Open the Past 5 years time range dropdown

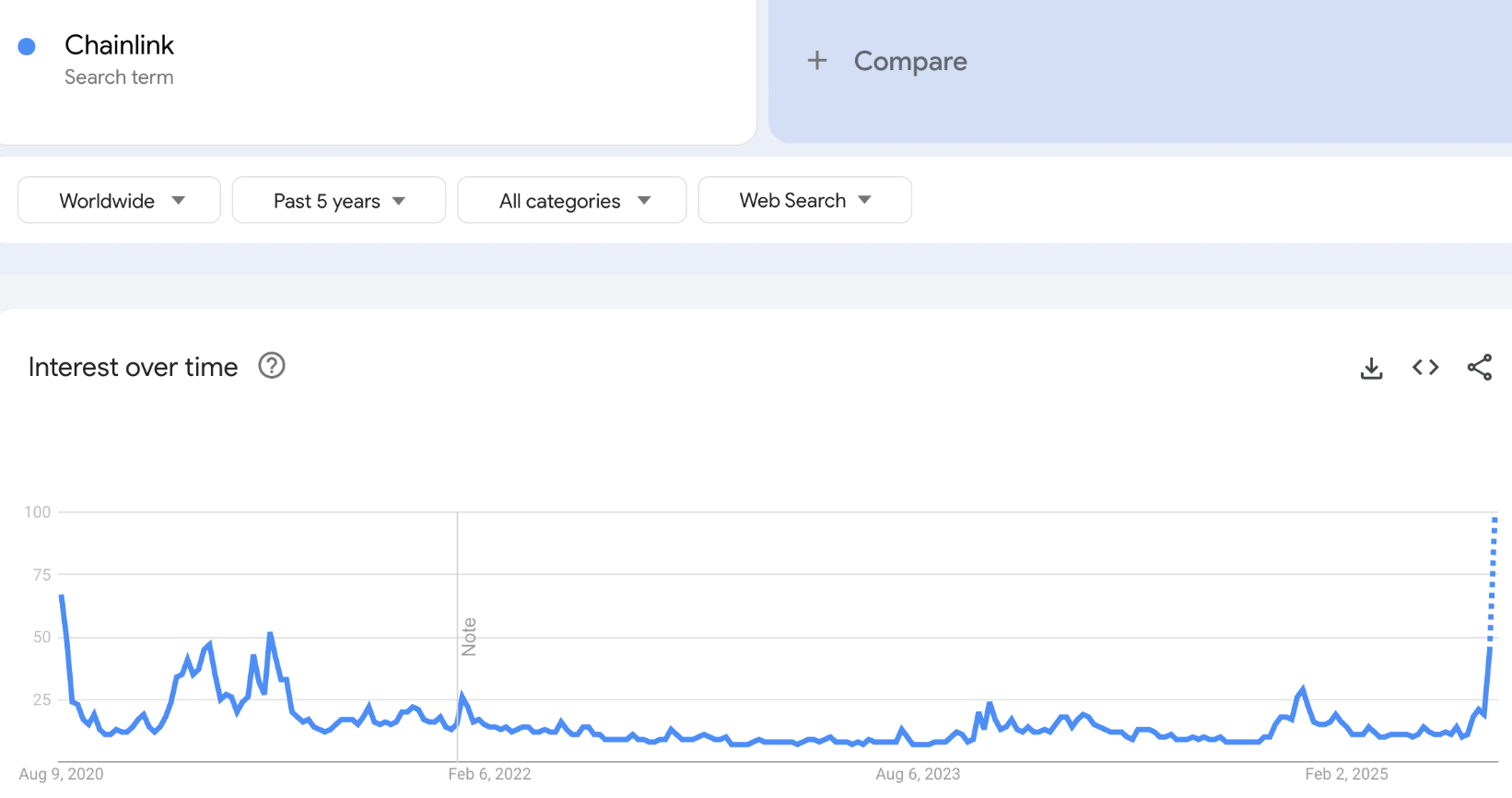[x=339, y=200]
